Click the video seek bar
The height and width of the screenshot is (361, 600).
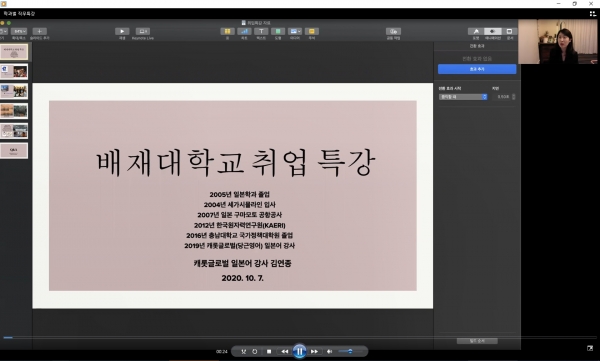click(300, 337)
